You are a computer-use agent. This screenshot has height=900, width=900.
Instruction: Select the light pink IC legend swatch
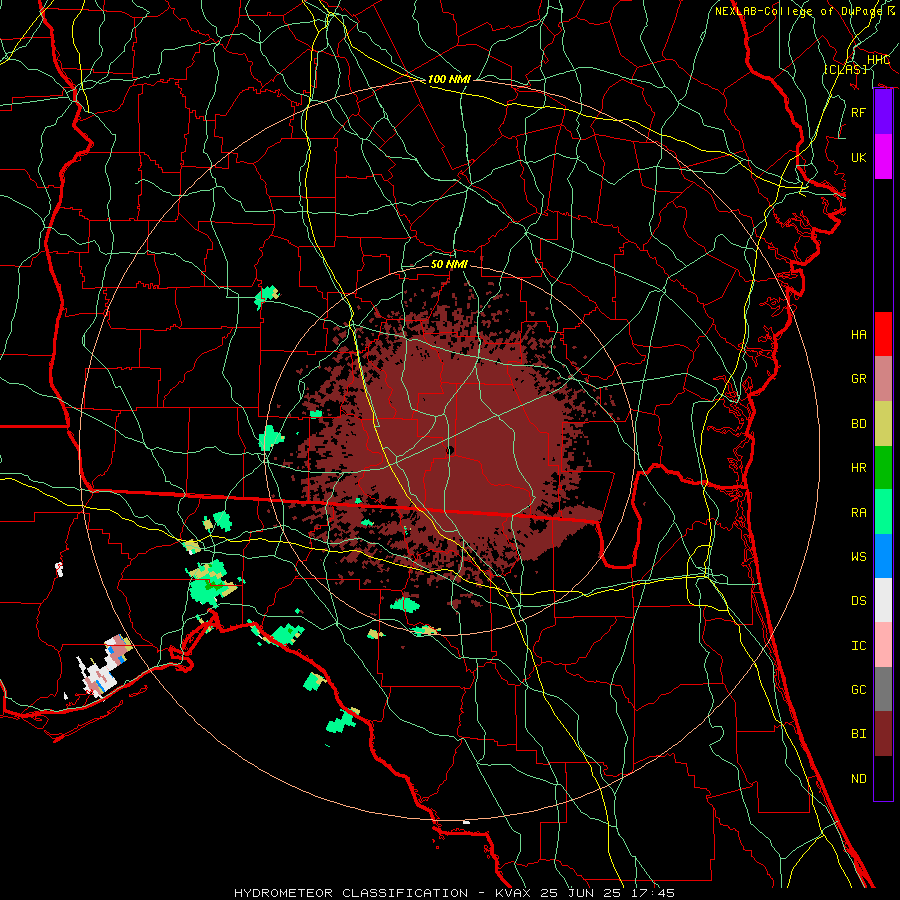coord(883,645)
